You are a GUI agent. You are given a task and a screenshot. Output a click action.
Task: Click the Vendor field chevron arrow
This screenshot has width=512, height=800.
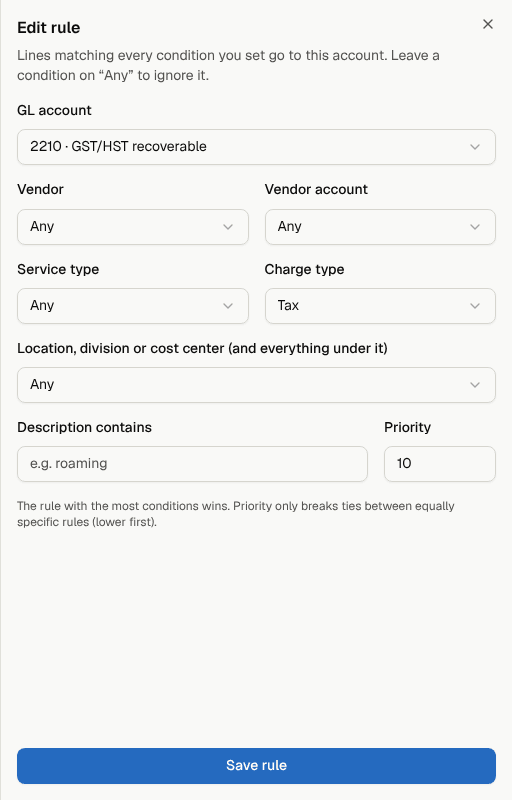pos(228,227)
